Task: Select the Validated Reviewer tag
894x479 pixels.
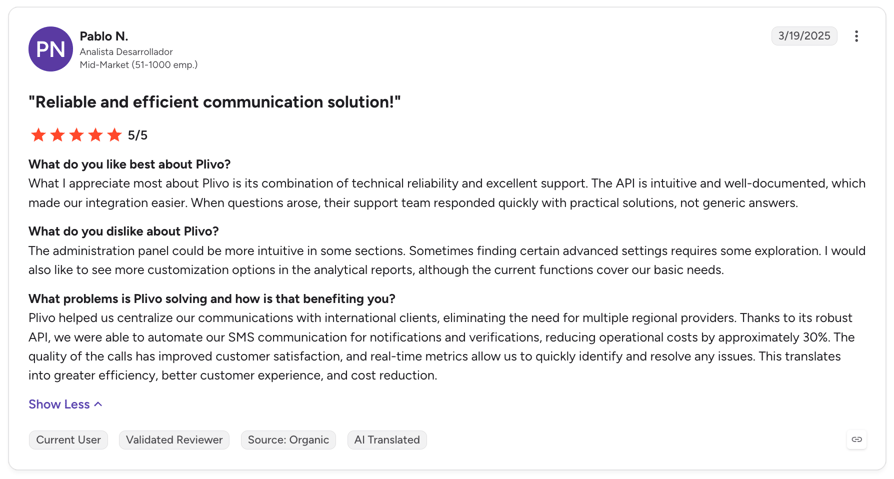Action: point(174,440)
